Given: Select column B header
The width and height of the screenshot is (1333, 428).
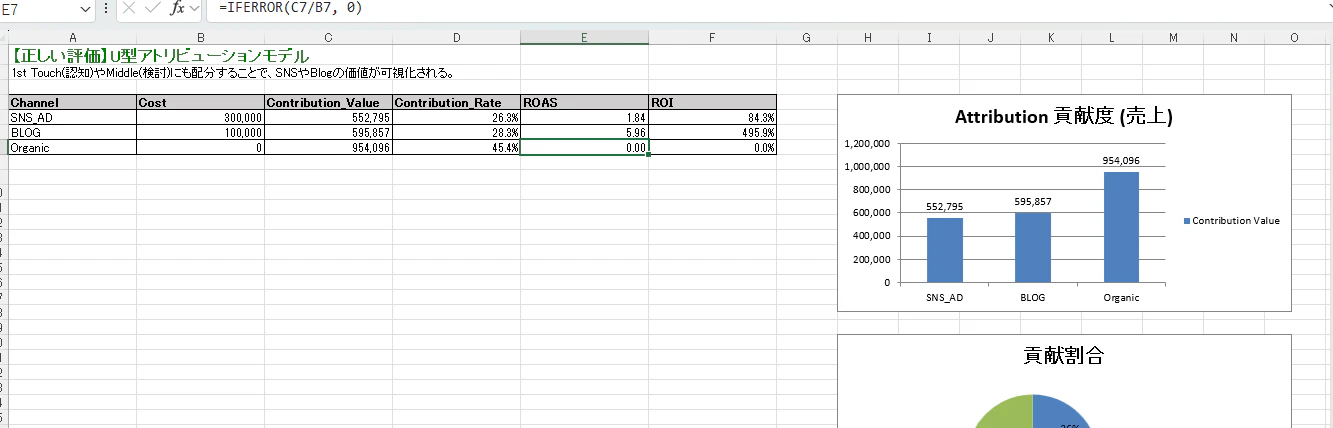Looking at the screenshot, I should click(x=200, y=38).
